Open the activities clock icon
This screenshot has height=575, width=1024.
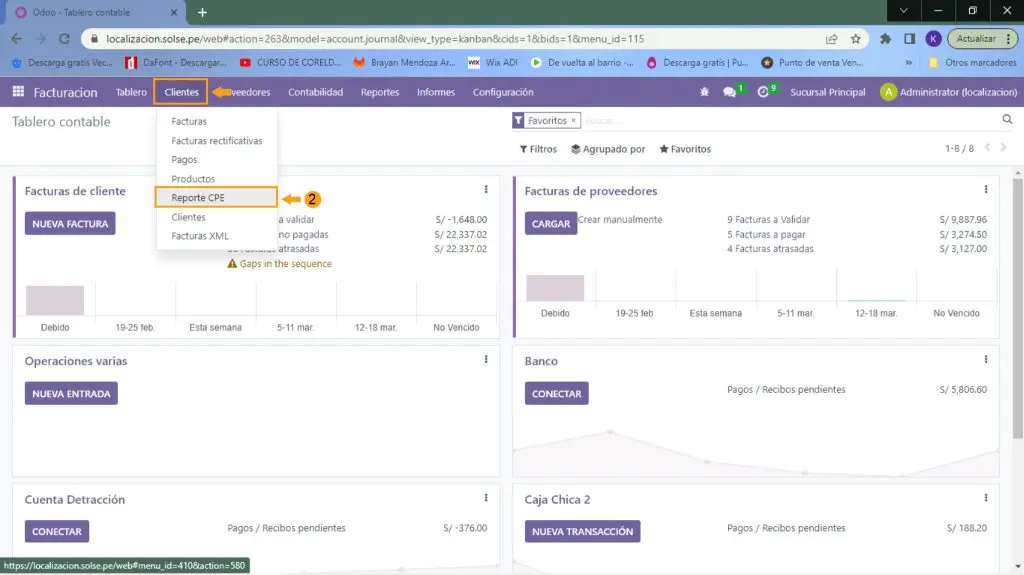pyautogui.click(x=763, y=92)
